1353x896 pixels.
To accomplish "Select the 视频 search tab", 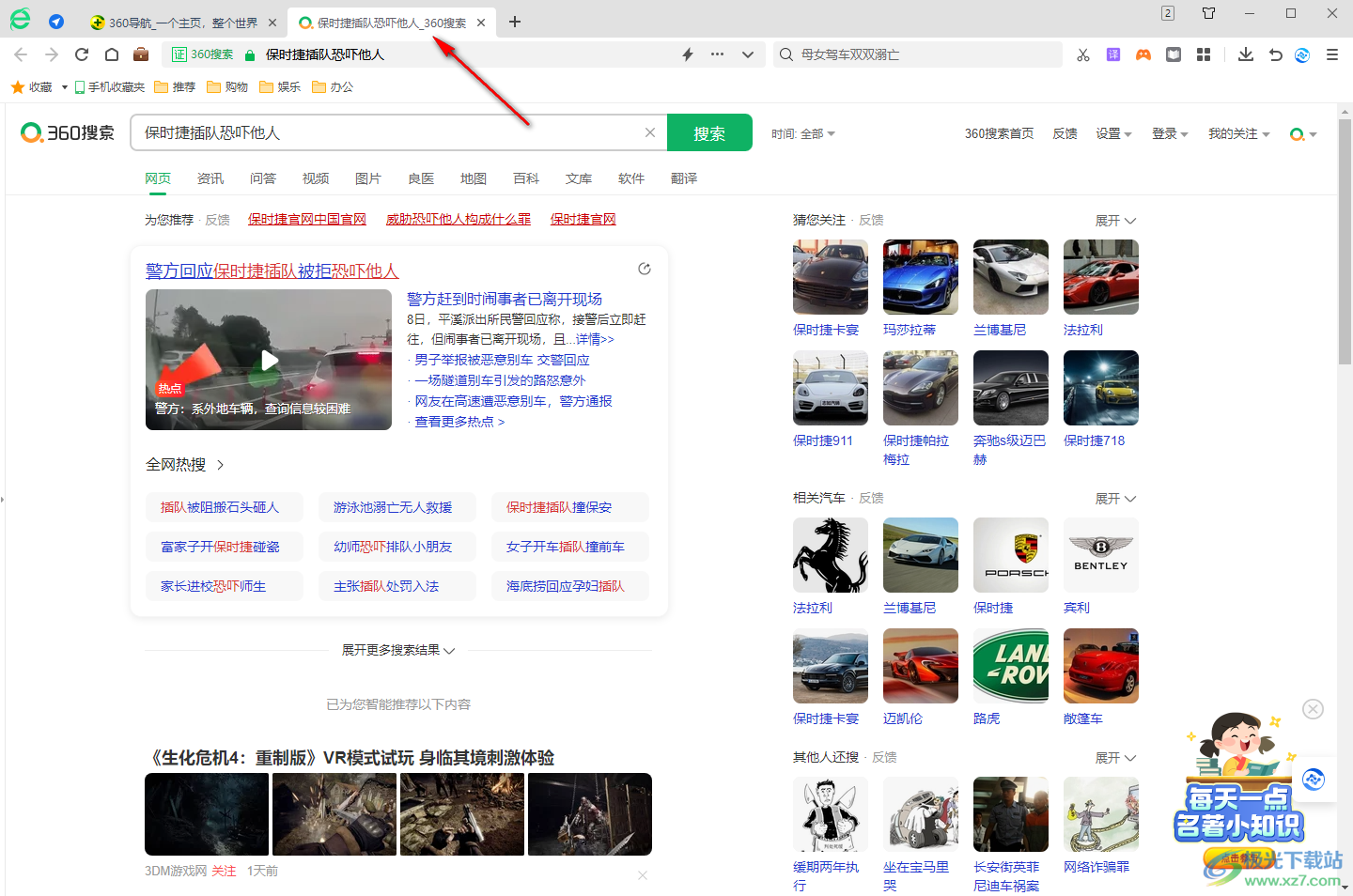I will click(316, 178).
